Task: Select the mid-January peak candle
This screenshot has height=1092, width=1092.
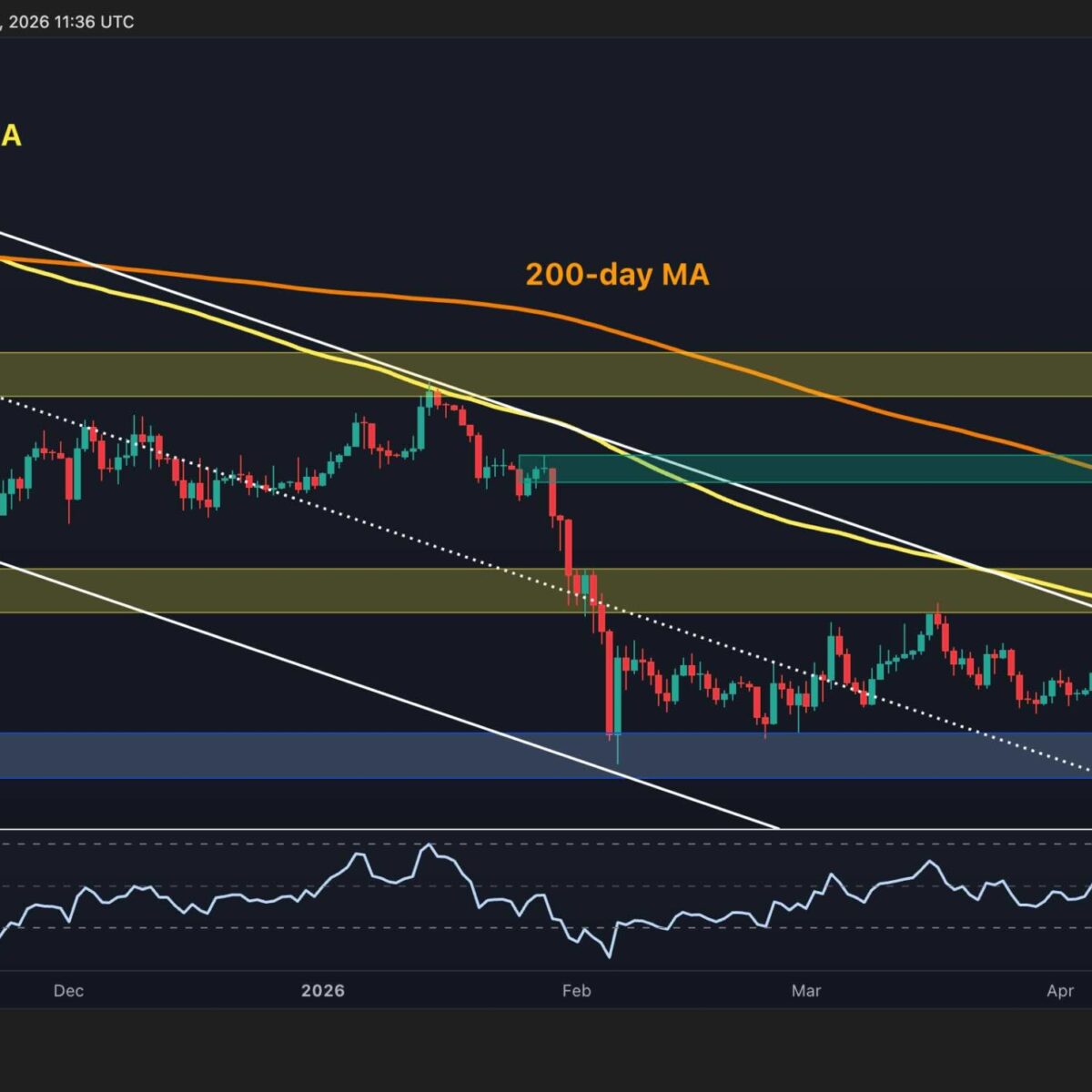Action: 430,399
